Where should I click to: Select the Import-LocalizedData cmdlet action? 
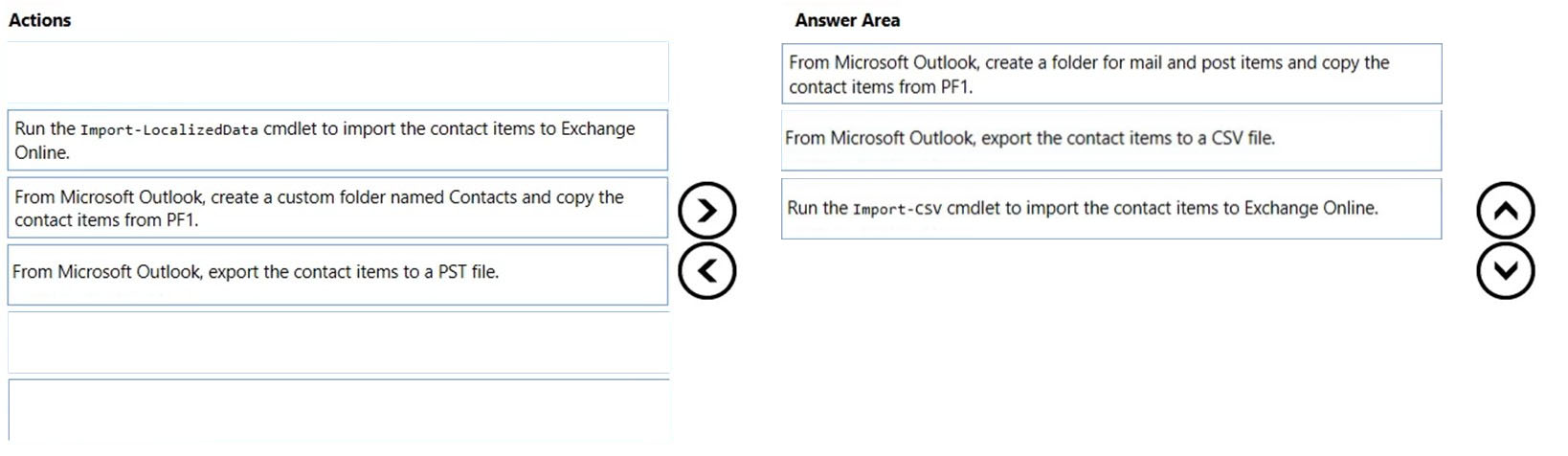pyautogui.click(x=338, y=140)
